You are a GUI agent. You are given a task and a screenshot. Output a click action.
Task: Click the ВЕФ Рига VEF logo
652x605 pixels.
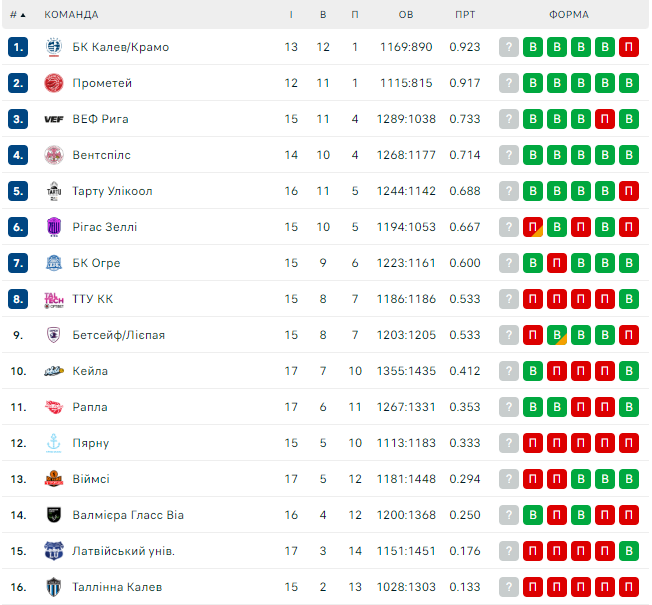pyautogui.click(x=54, y=119)
